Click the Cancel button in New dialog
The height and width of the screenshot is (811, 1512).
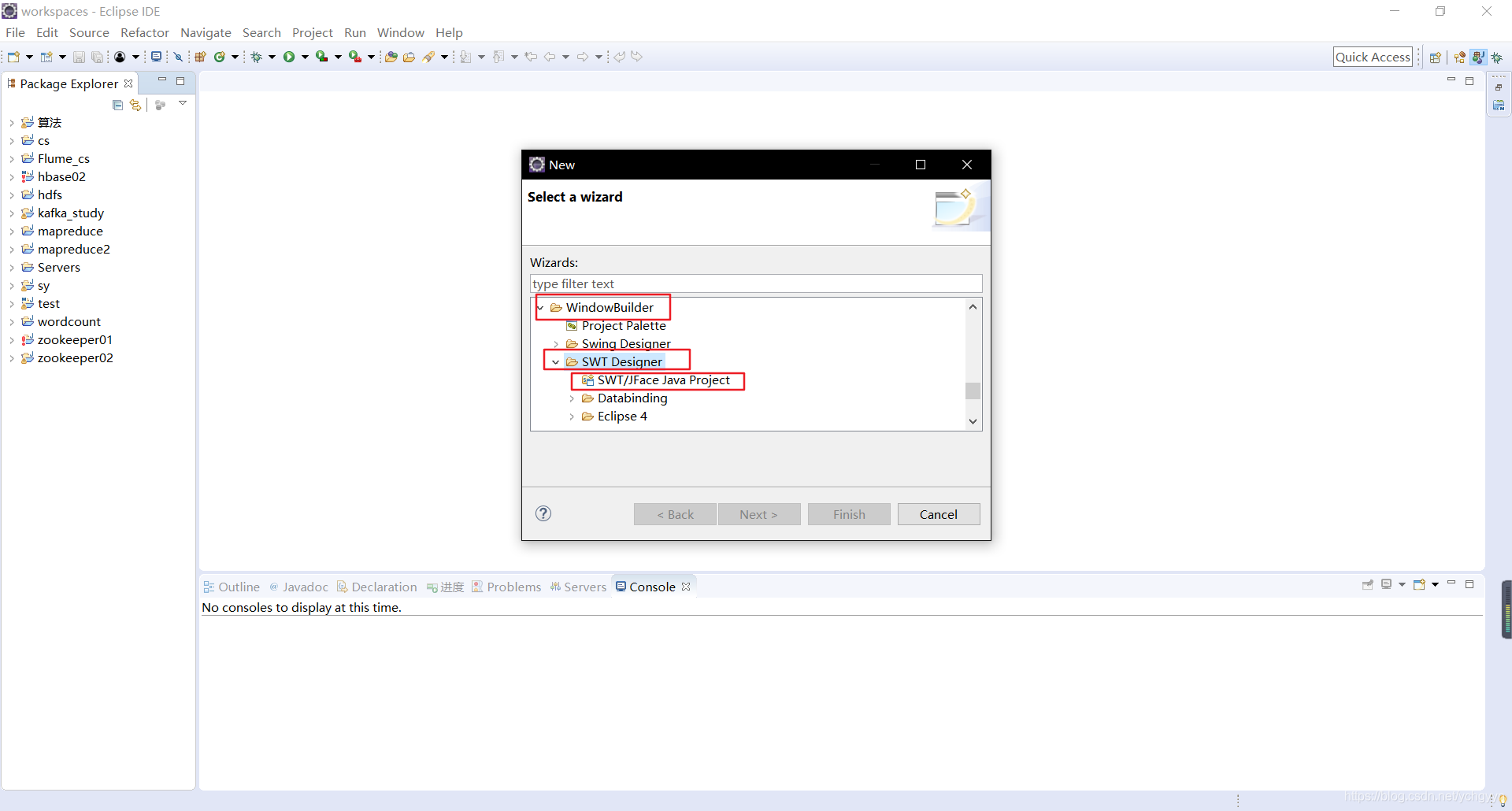939,514
